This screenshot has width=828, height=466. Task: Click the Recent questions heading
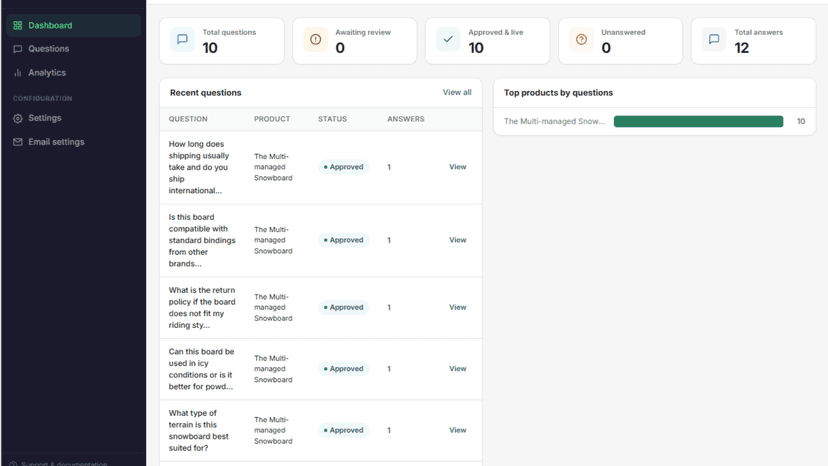point(205,92)
